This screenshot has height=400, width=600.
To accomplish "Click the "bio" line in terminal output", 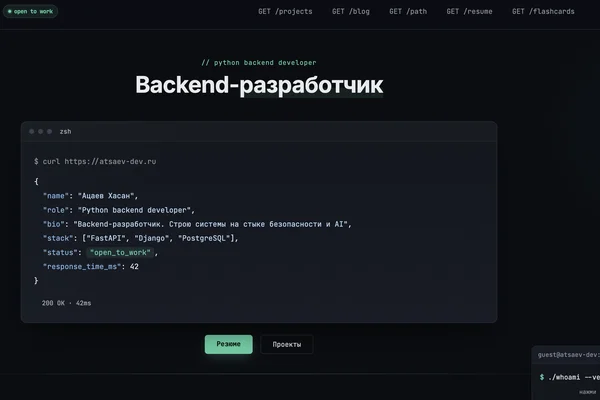I will tap(197, 224).
